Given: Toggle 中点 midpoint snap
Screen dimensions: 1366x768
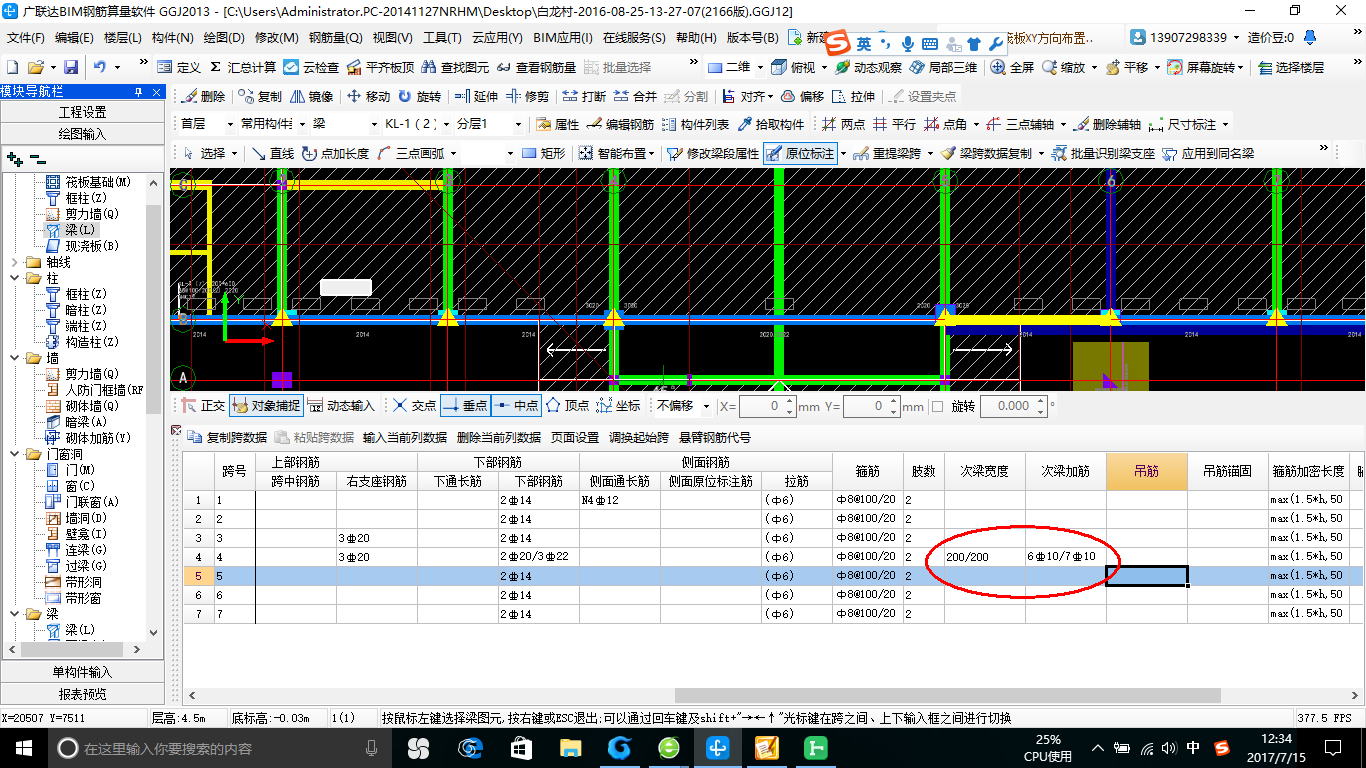Looking at the screenshot, I should tap(517, 406).
